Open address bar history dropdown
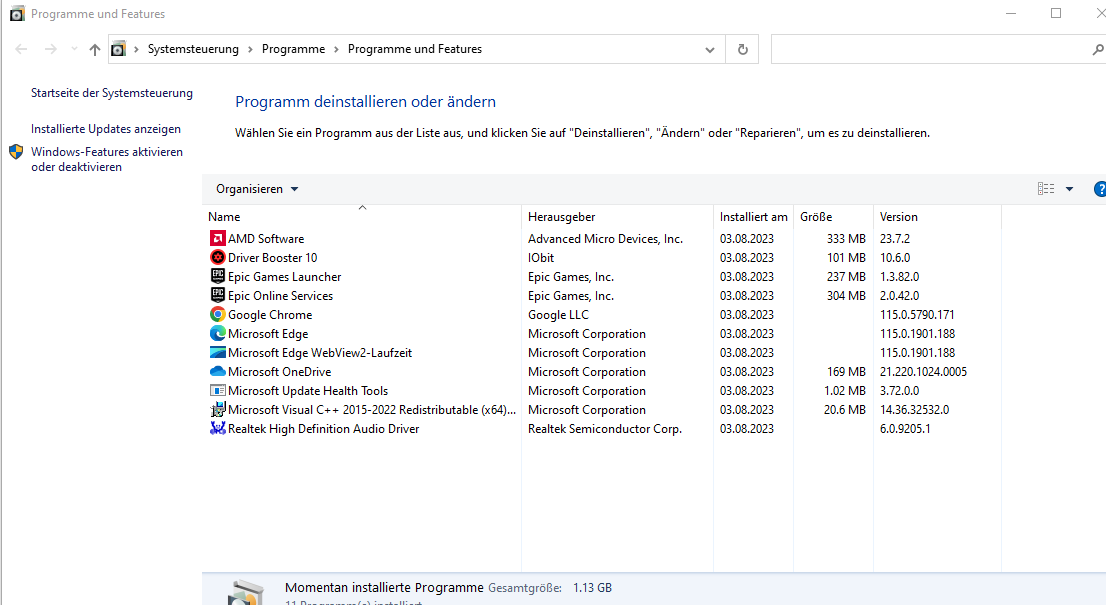 pos(710,49)
